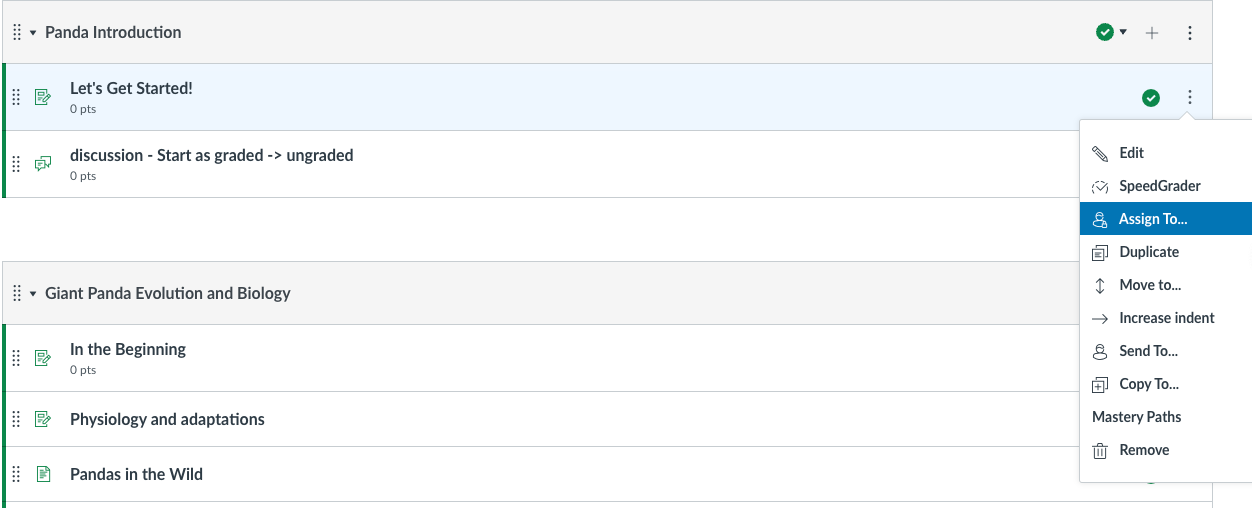Click the discussion icon beside graded discussion item
Screen dimensions: 1252x508
click(43, 164)
